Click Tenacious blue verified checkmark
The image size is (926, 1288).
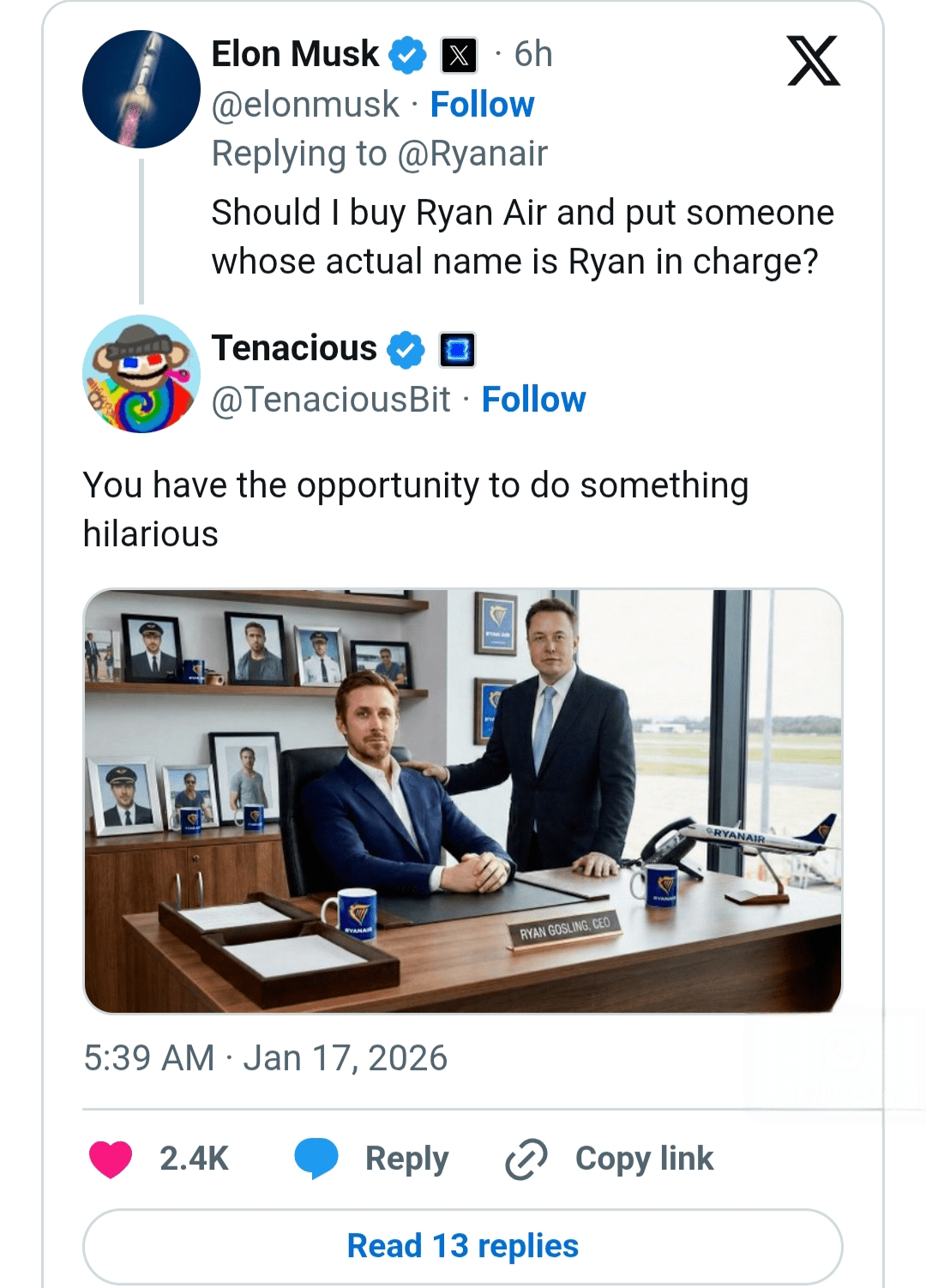tap(406, 350)
